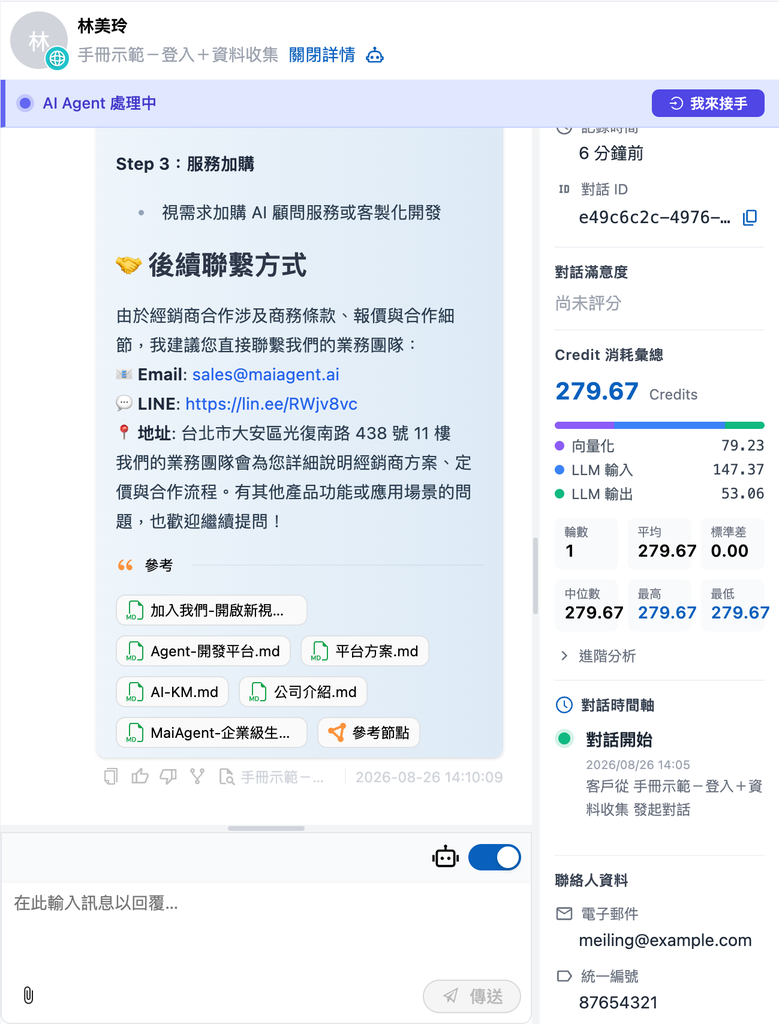Open the MaiAgent-企業級生... reference

tap(212, 733)
